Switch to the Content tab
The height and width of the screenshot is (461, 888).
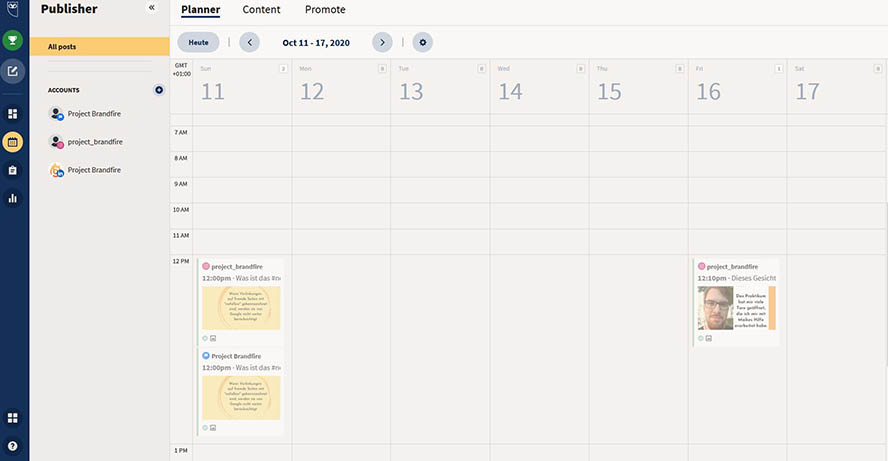point(261,10)
